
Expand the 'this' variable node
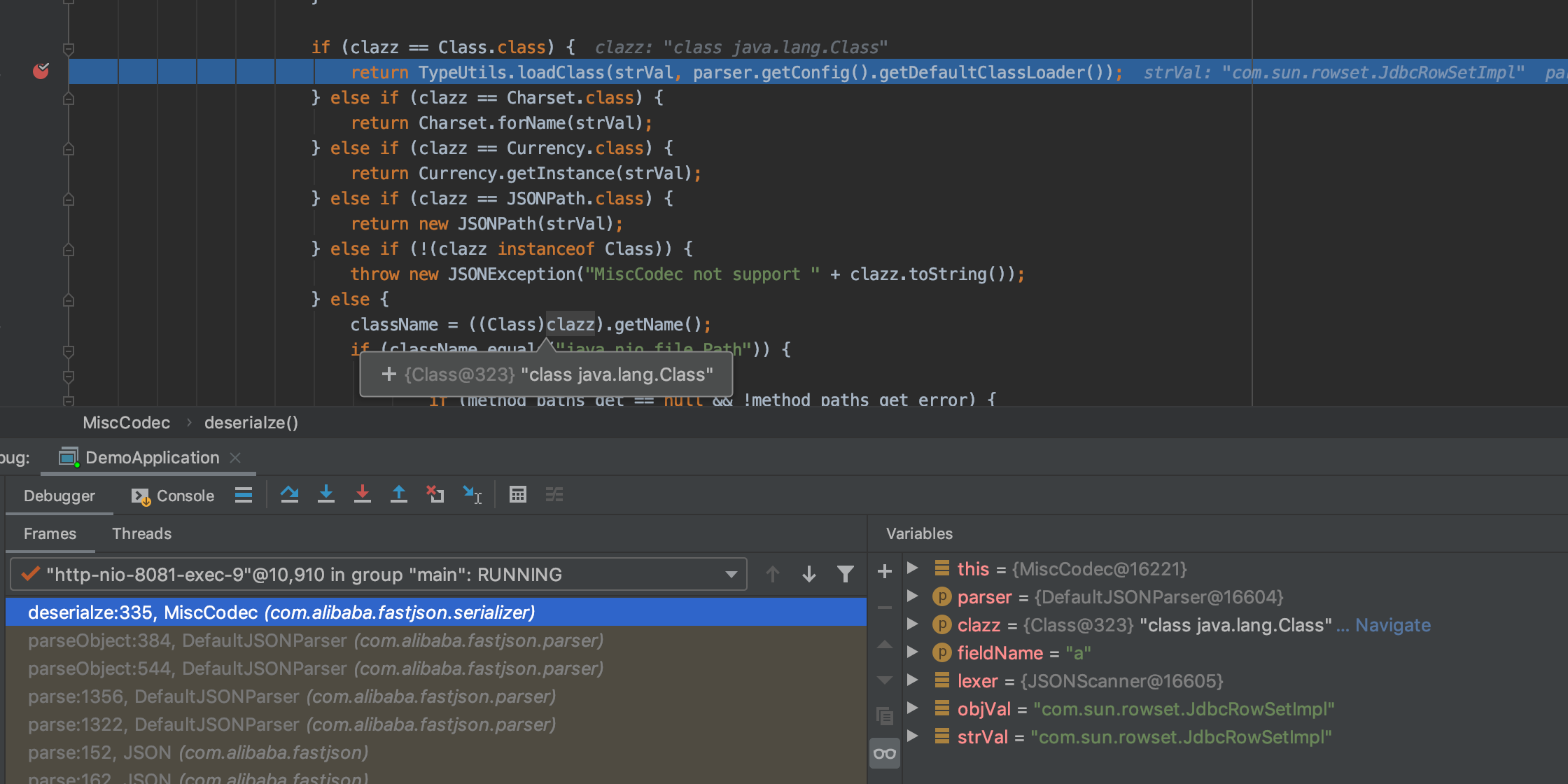[x=913, y=568]
